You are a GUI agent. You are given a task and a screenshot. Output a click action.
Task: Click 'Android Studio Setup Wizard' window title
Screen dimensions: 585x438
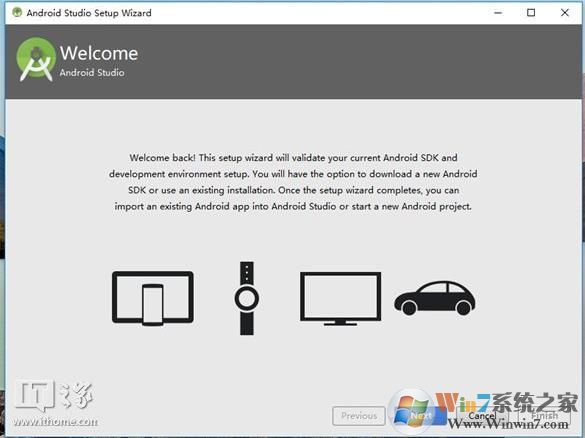pos(89,13)
